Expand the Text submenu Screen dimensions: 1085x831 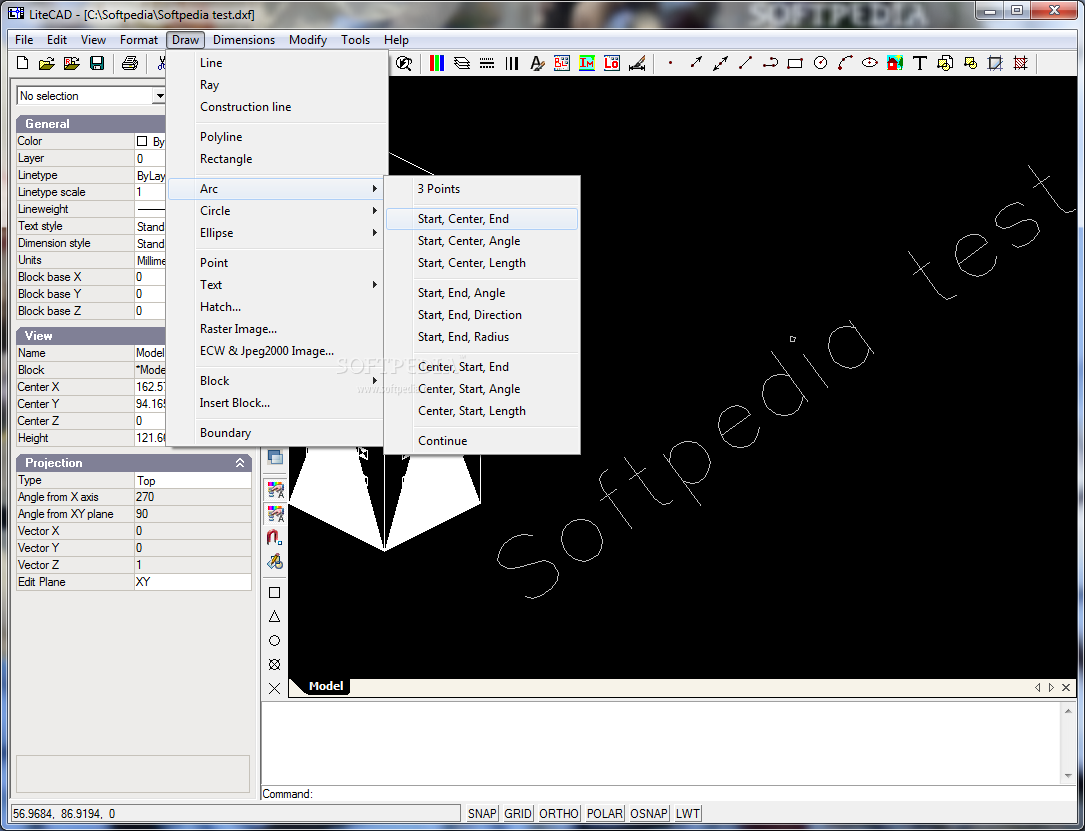pos(277,285)
